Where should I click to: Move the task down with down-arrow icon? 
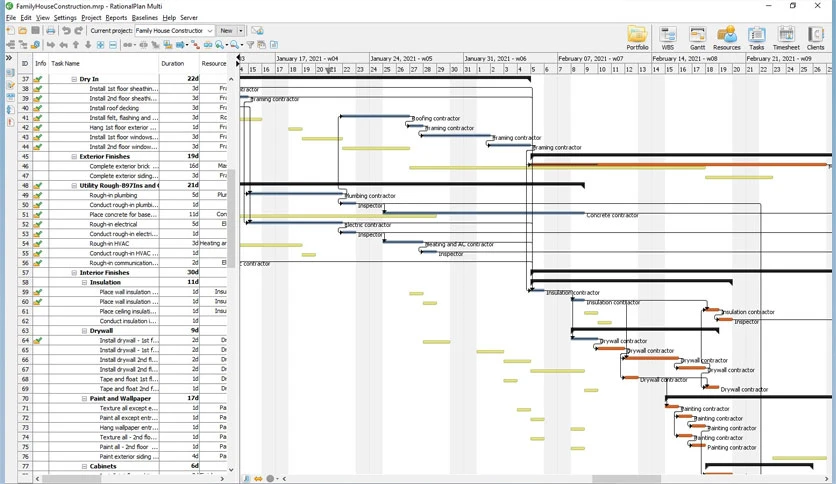coord(88,45)
